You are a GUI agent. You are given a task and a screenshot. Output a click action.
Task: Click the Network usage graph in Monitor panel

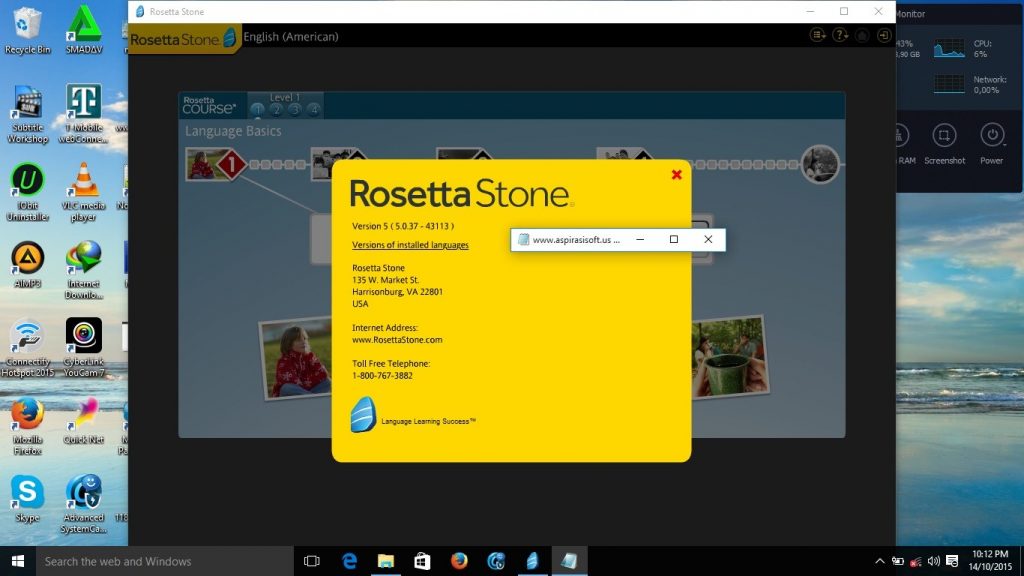click(949, 84)
